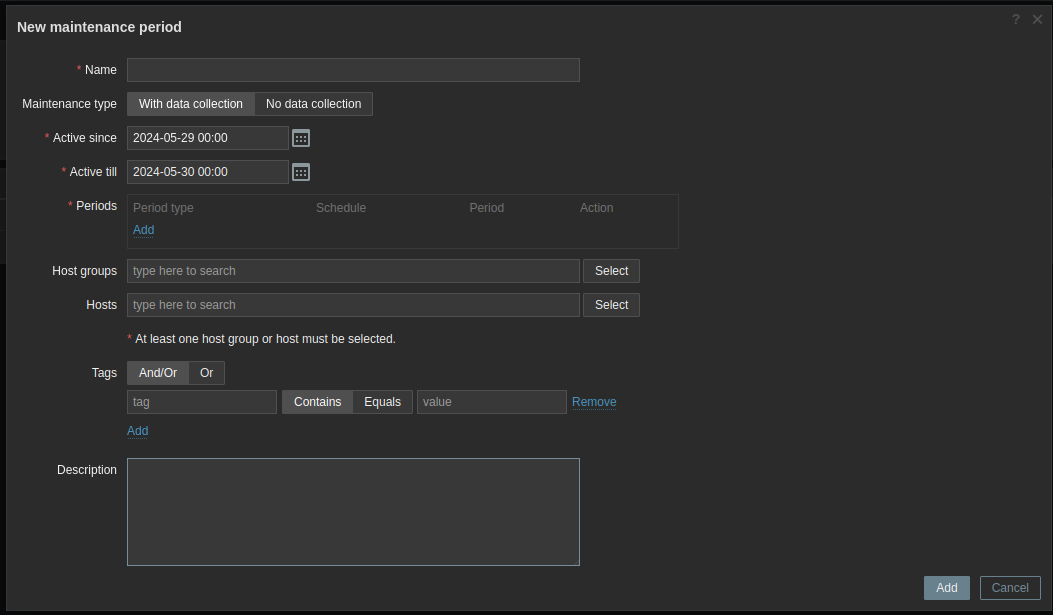
Task: Click Select button for Host groups
Action: pyautogui.click(x=611, y=271)
